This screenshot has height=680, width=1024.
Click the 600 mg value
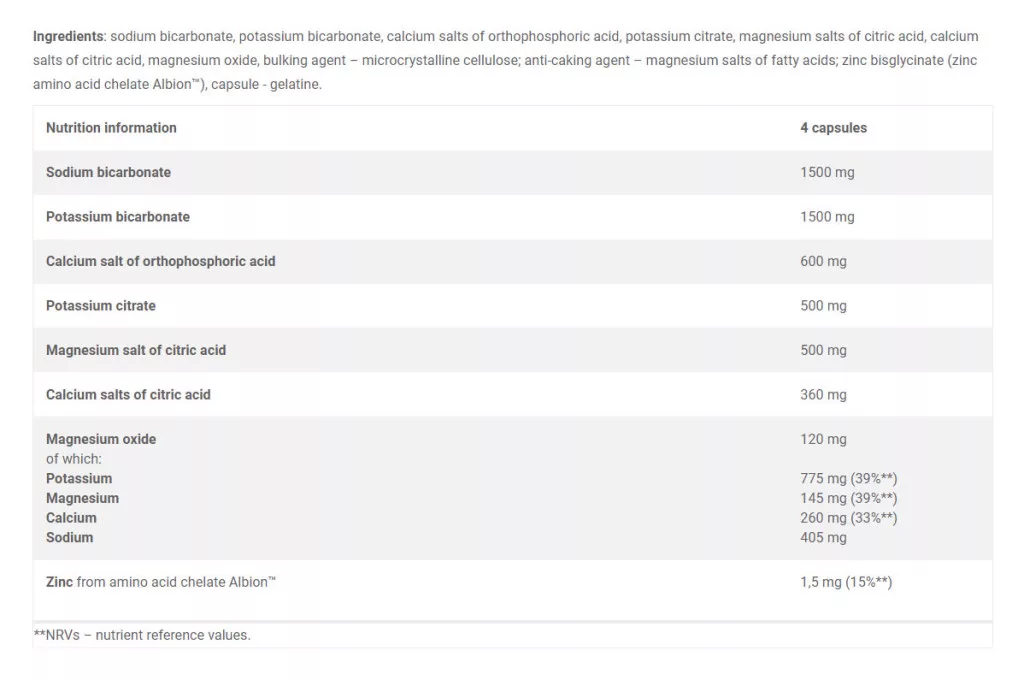click(x=823, y=261)
